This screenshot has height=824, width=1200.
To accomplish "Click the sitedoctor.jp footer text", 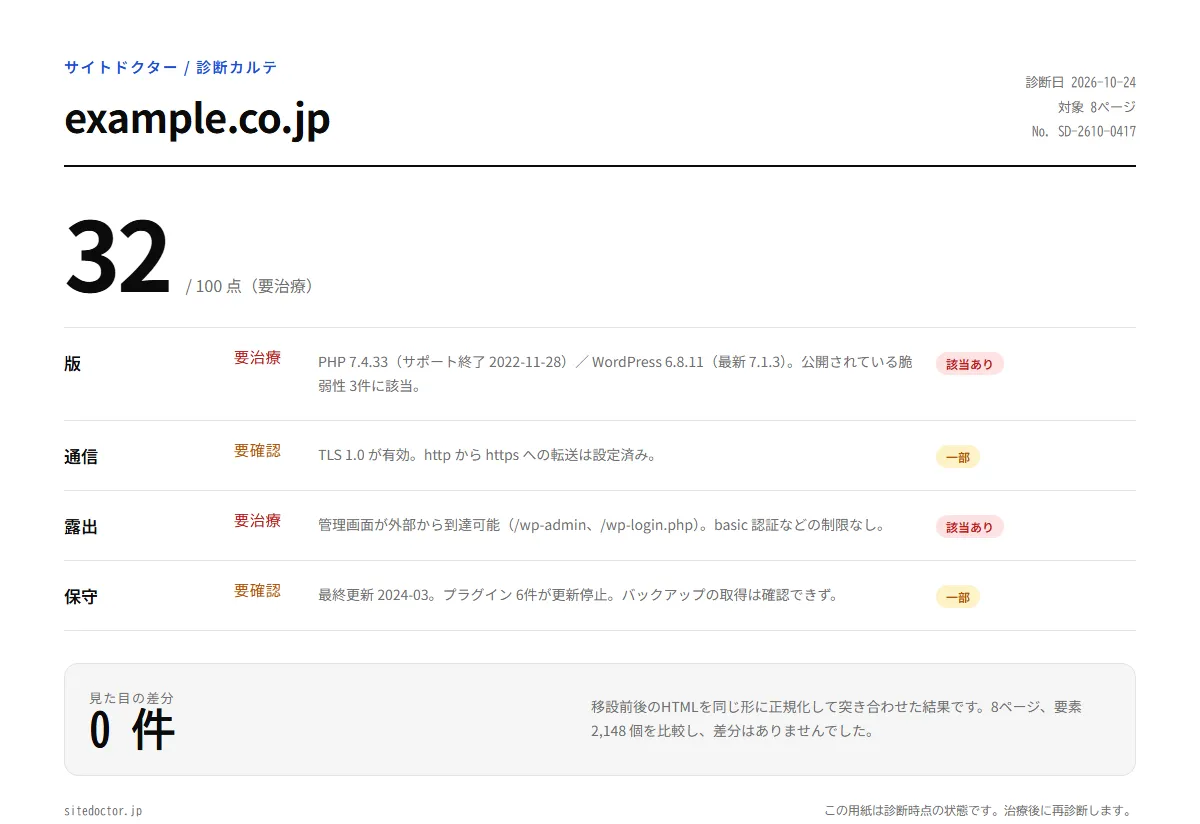I will [103, 810].
